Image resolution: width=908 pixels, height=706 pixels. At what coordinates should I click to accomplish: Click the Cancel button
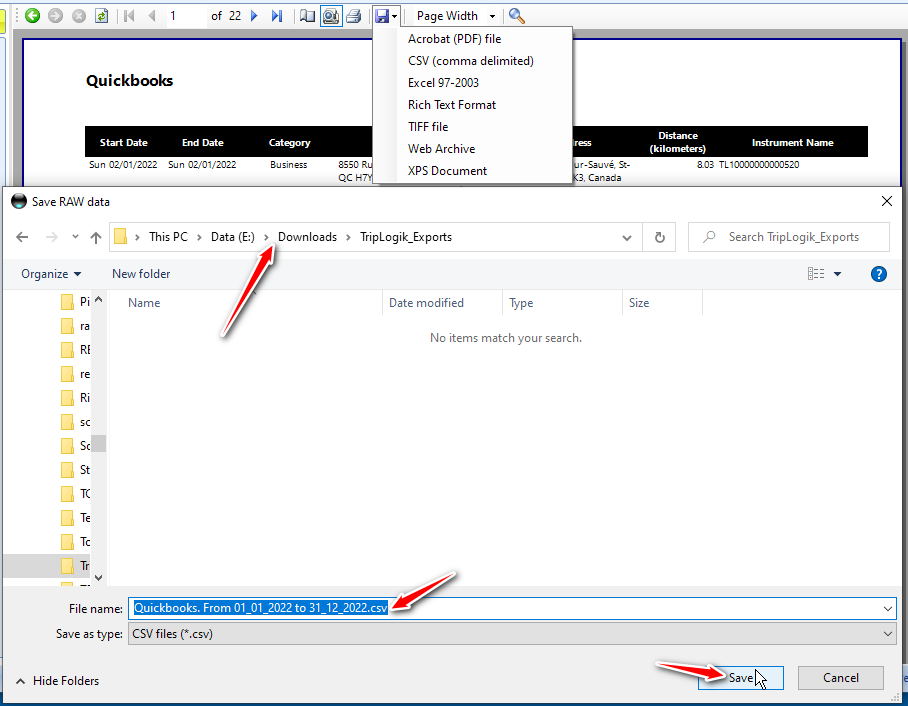click(841, 678)
